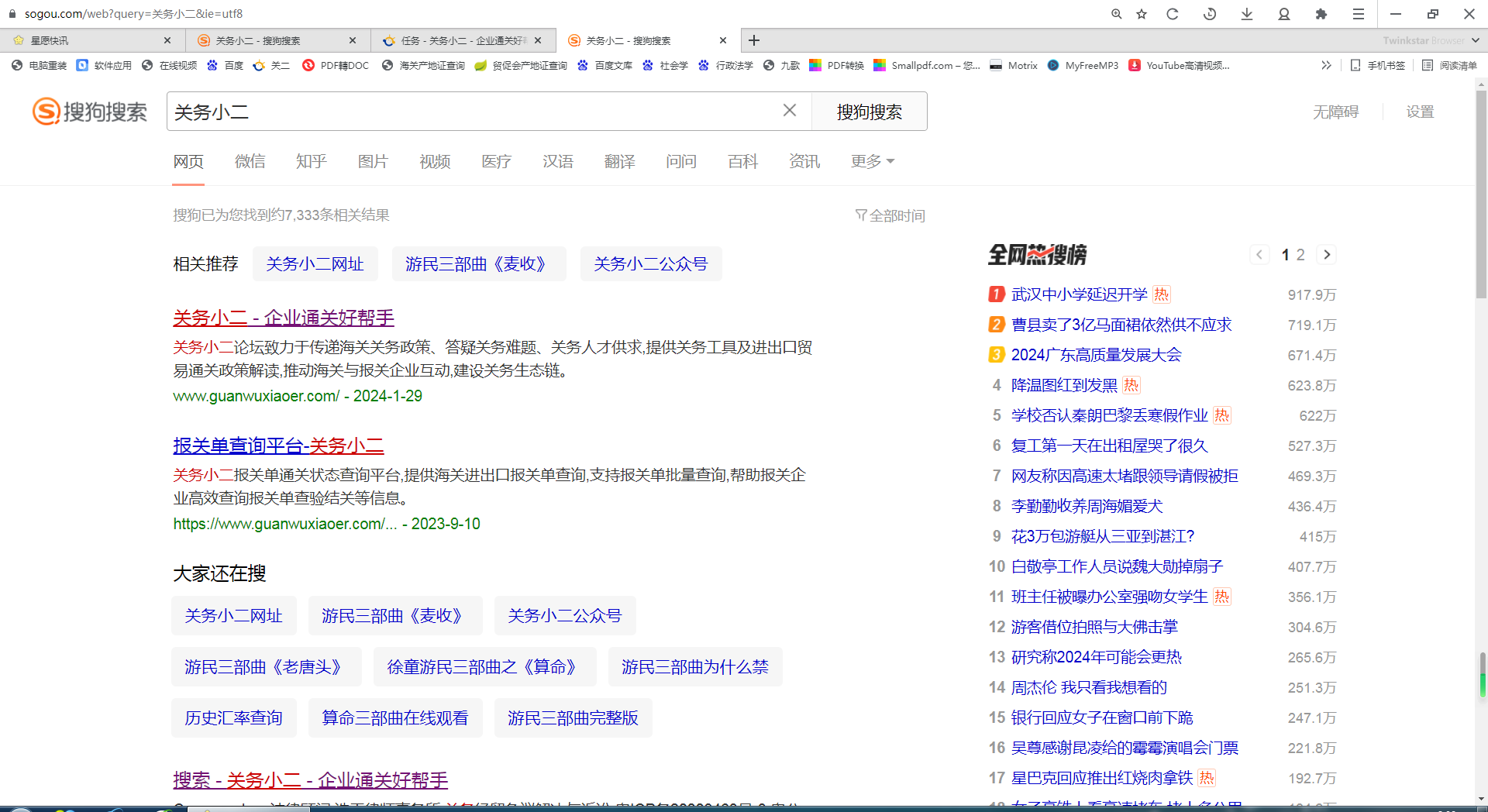Click 游民三部曲为什么禁 suggestion
This screenshot has height=812, width=1488.
tap(694, 667)
